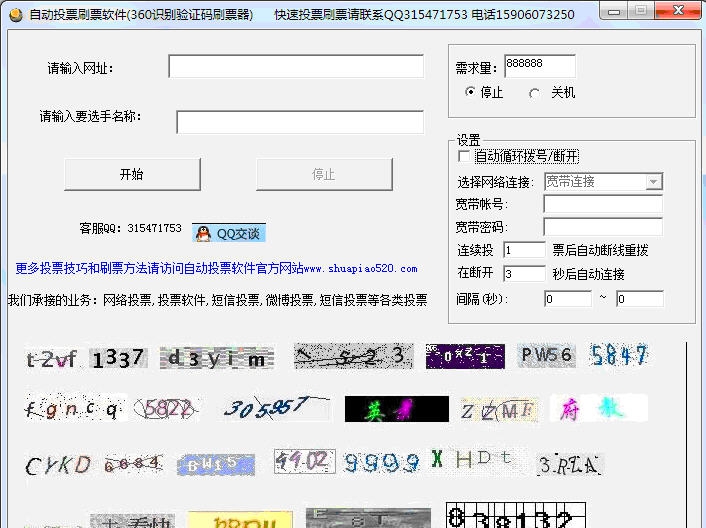Click the 5822 circled captcha sample

167,409
